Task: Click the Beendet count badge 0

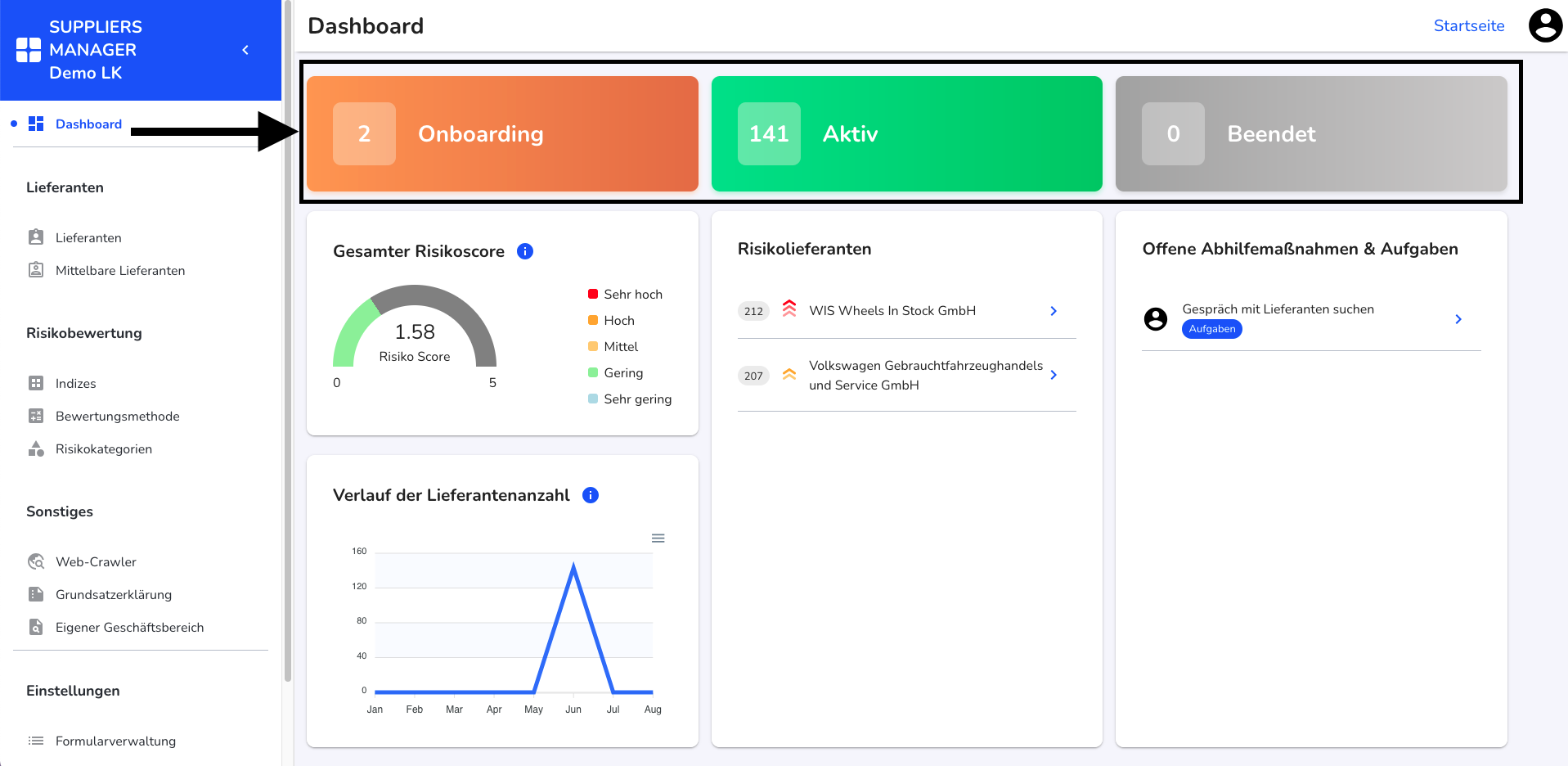Action: coord(1173,133)
